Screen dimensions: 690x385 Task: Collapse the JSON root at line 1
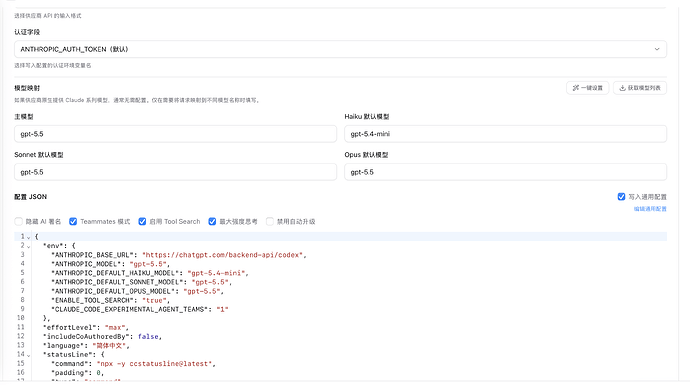point(29,237)
